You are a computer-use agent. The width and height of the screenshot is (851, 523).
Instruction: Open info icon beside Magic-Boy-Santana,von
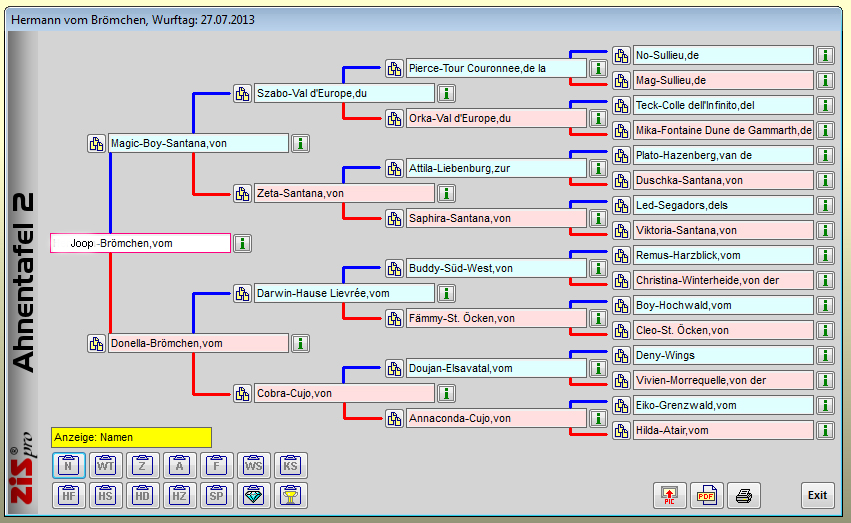(300, 143)
